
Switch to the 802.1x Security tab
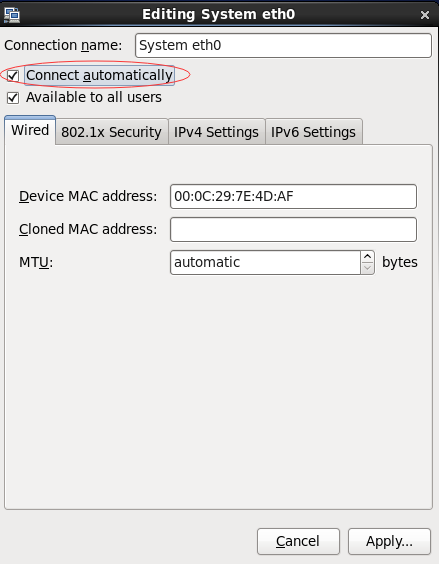[x=112, y=132]
